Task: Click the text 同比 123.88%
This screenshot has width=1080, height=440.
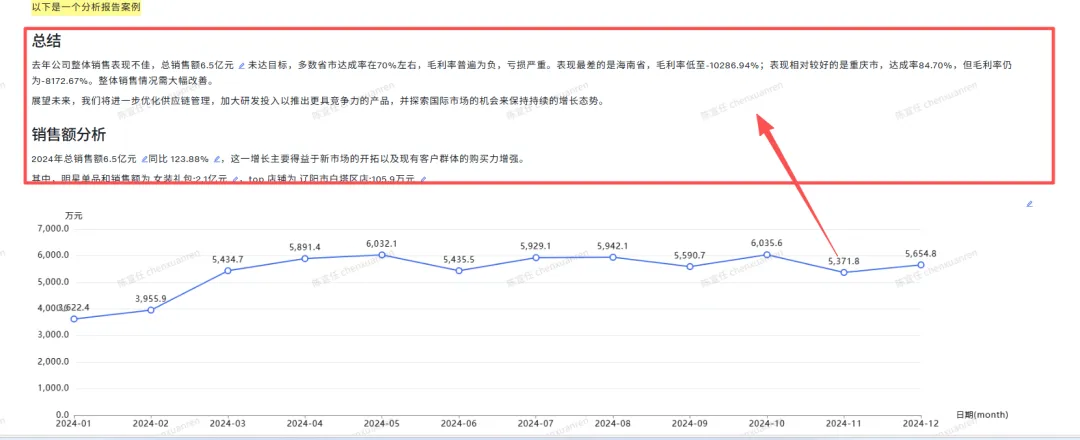Action: [x=179, y=159]
